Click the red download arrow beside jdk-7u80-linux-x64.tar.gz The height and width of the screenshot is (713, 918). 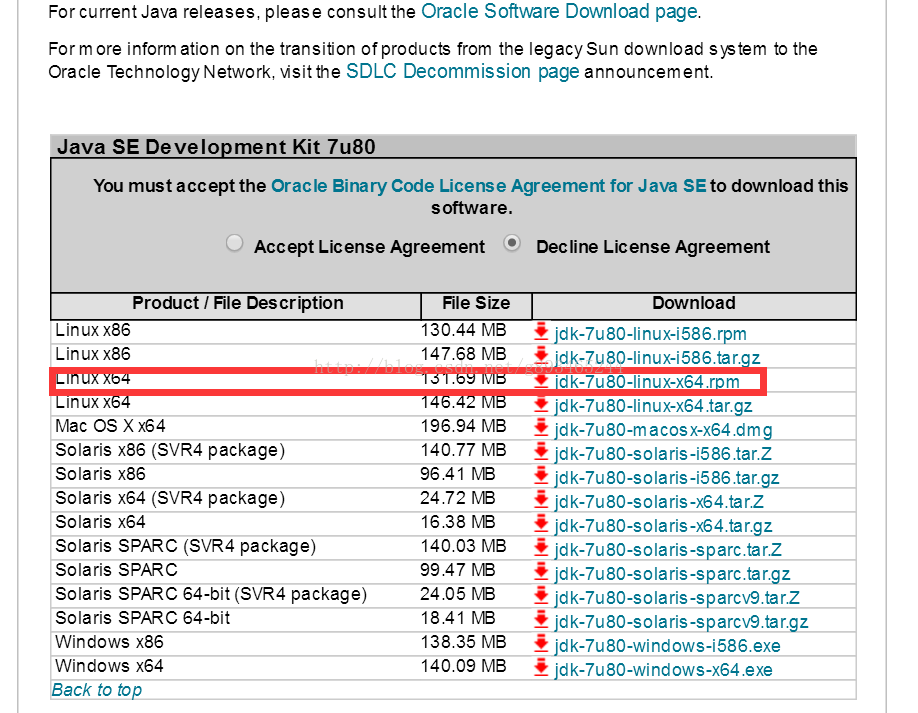541,403
